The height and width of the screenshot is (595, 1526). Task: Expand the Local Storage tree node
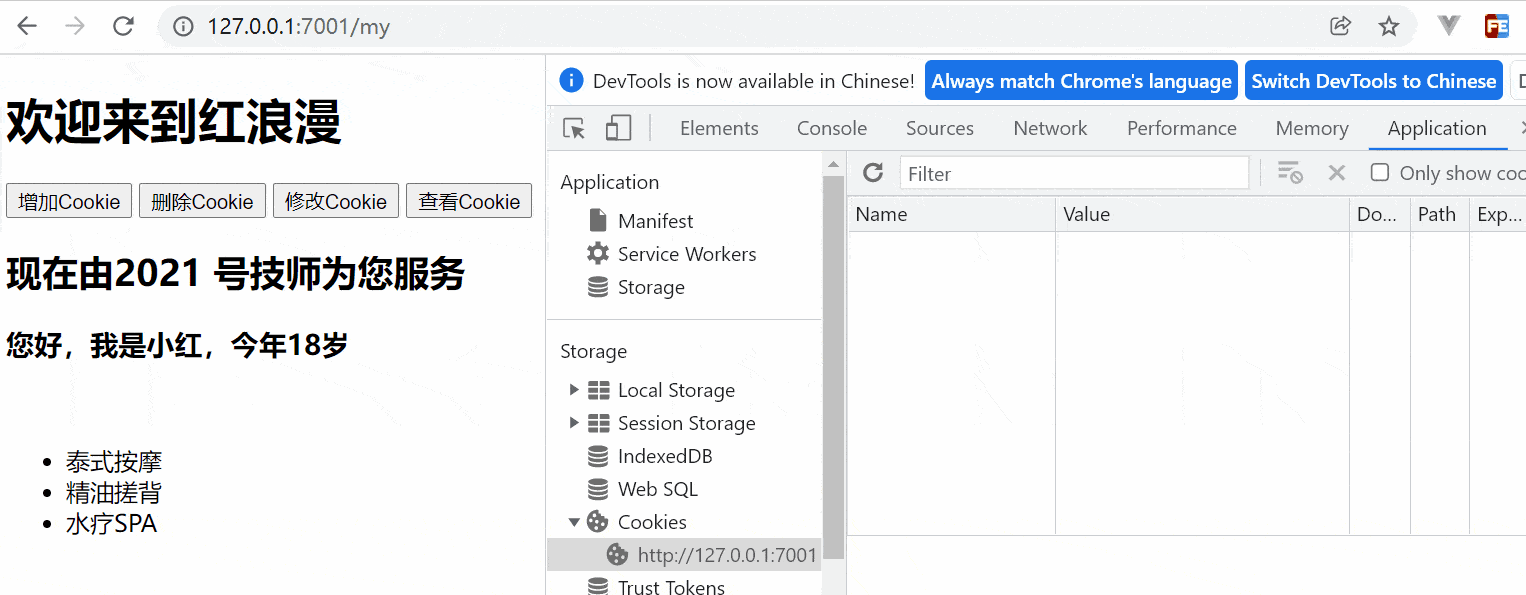pyautogui.click(x=574, y=389)
